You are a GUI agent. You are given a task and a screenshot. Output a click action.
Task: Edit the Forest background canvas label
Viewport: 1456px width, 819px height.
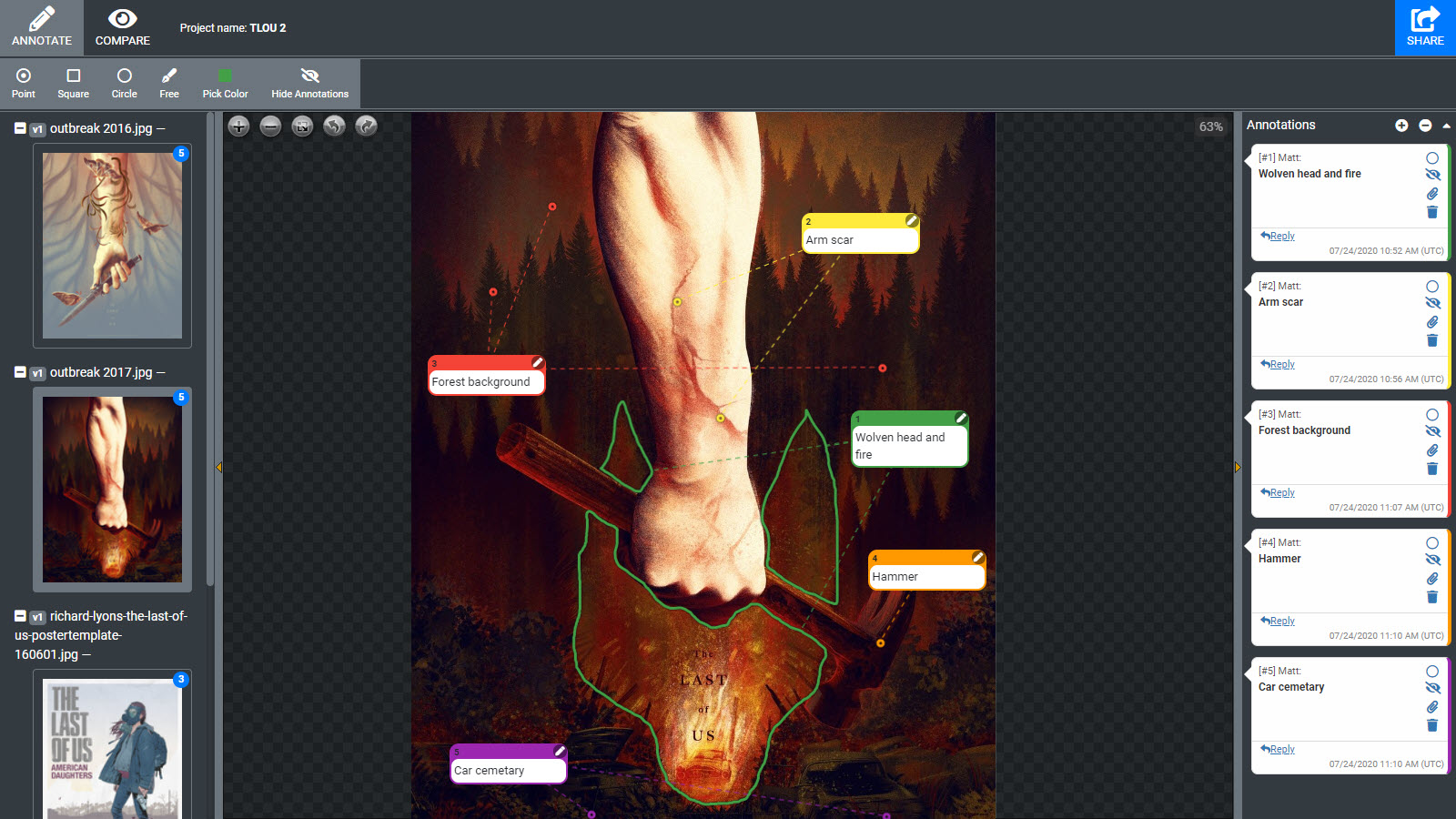click(x=537, y=362)
